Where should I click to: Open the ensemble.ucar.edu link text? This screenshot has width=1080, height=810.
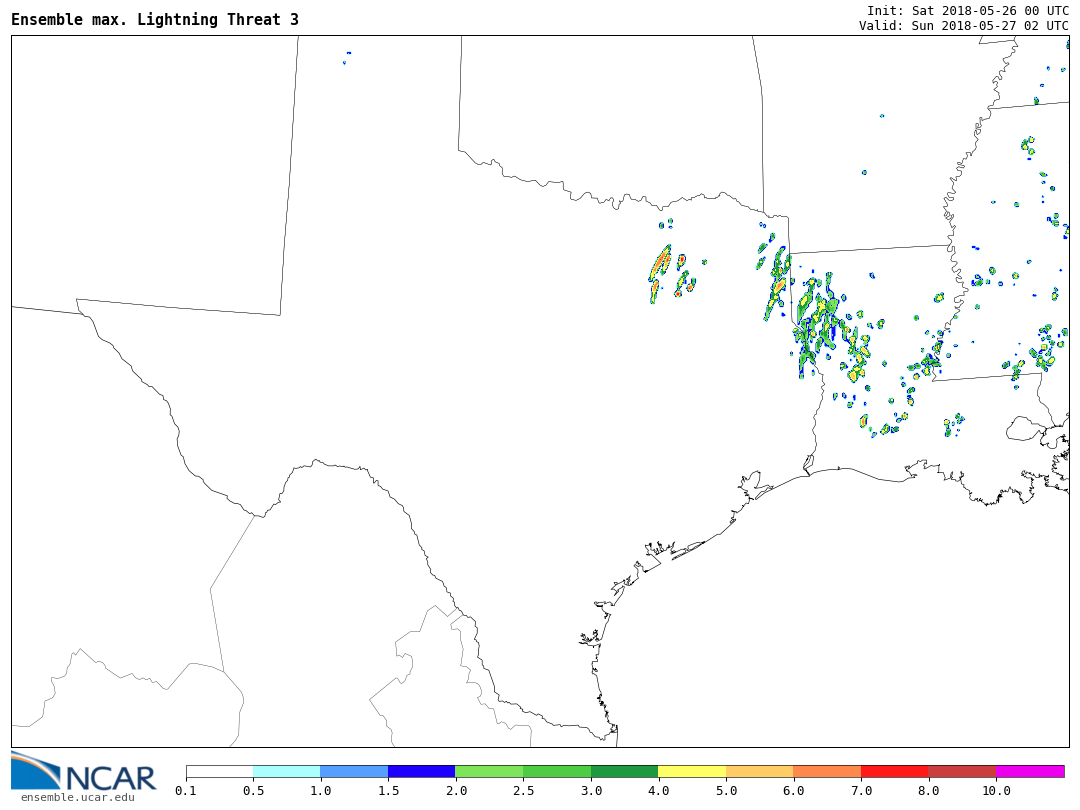(77, 797)
